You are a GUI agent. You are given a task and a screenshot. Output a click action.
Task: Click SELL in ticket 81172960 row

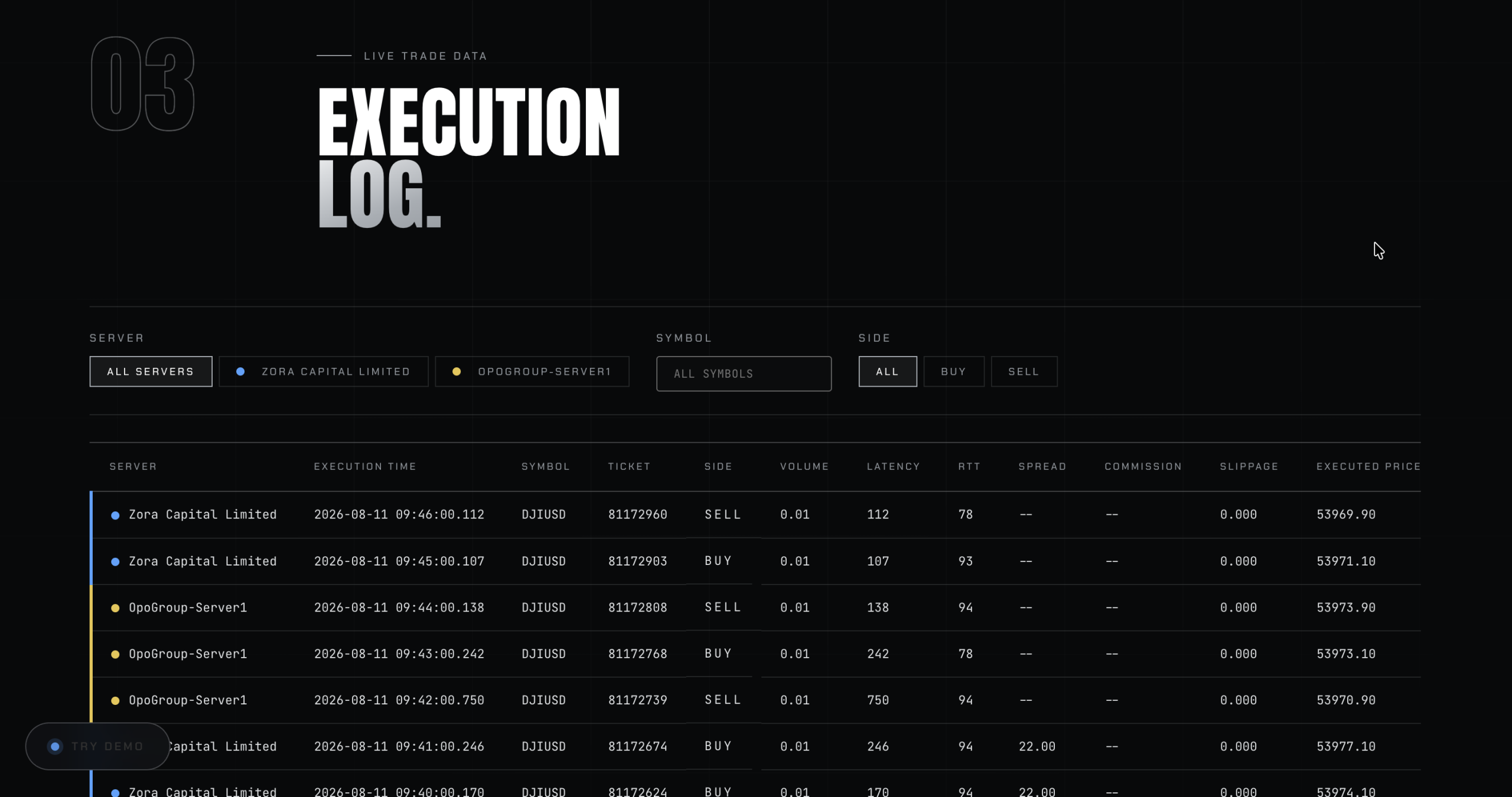[723, 515]
